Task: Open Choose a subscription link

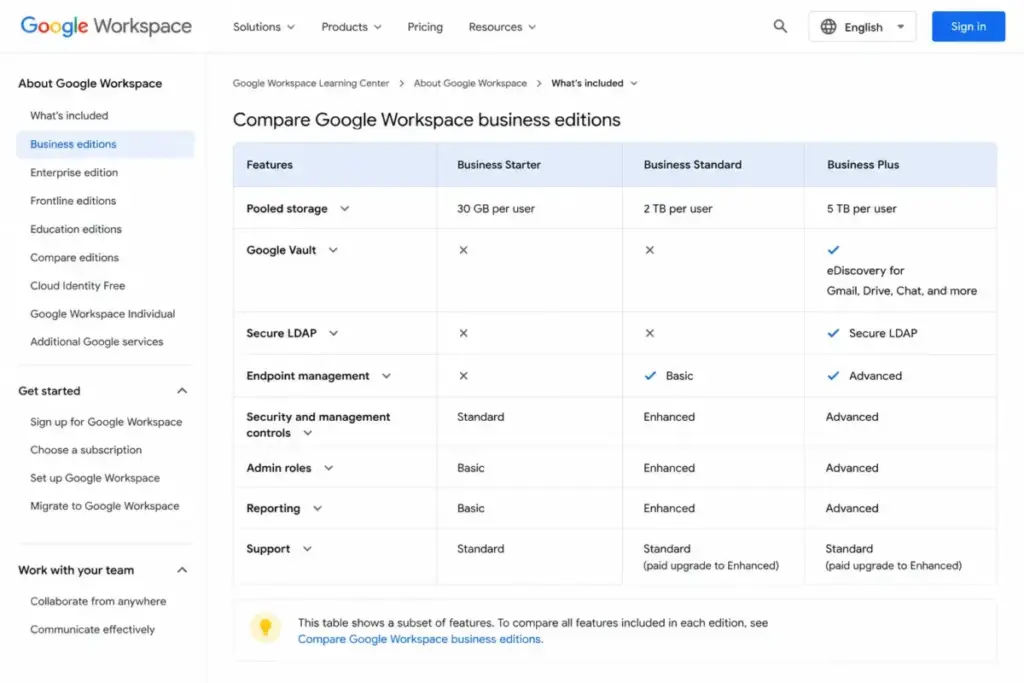Action: [x=86, y=450]
